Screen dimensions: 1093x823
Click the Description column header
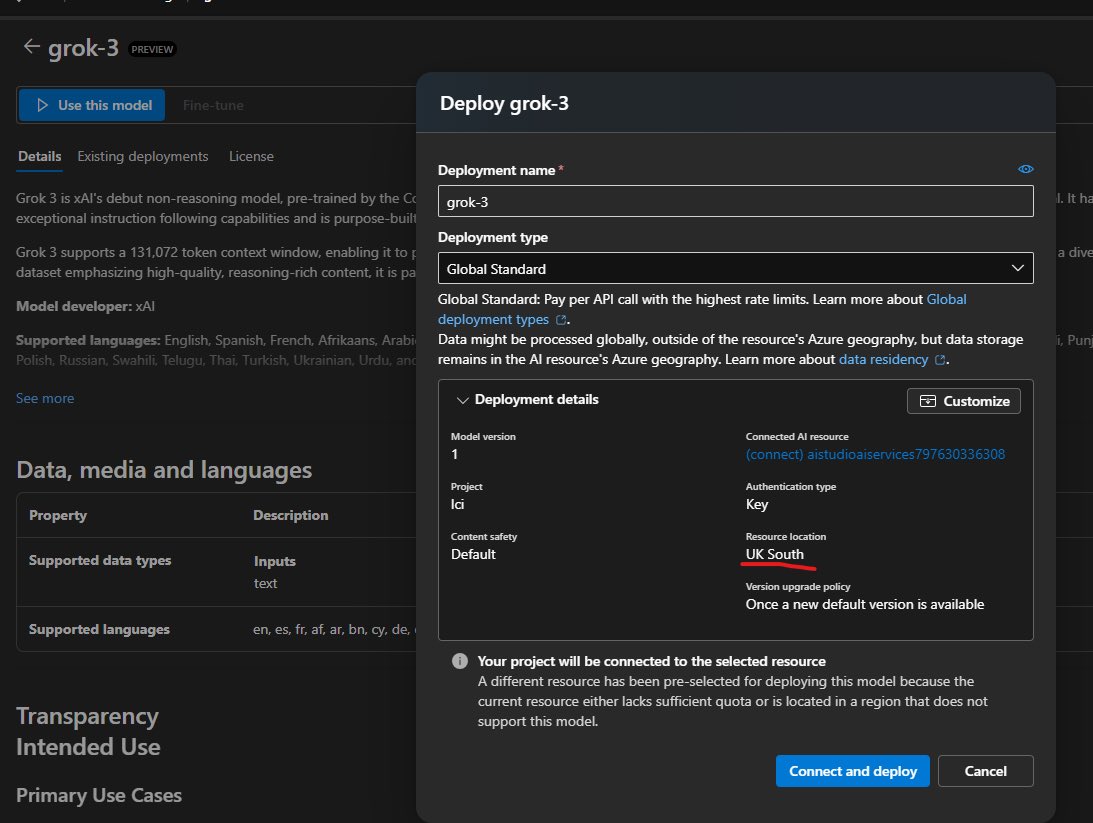point(291,516)
